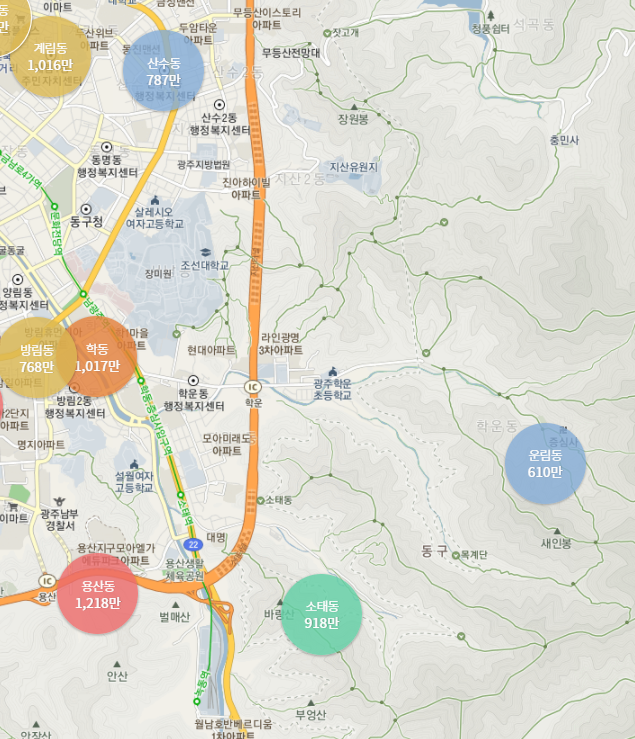Click the 새인봉 mountain peak icon

pyautogui.click(x=557, y=531)
